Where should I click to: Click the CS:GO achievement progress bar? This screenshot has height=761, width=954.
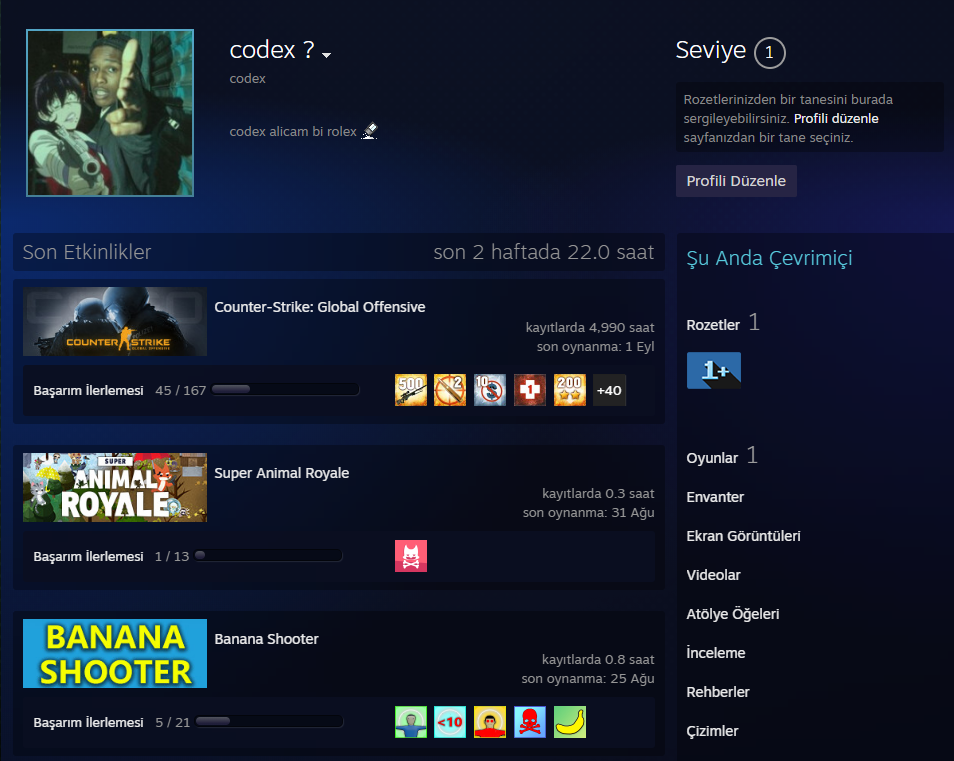285,390
